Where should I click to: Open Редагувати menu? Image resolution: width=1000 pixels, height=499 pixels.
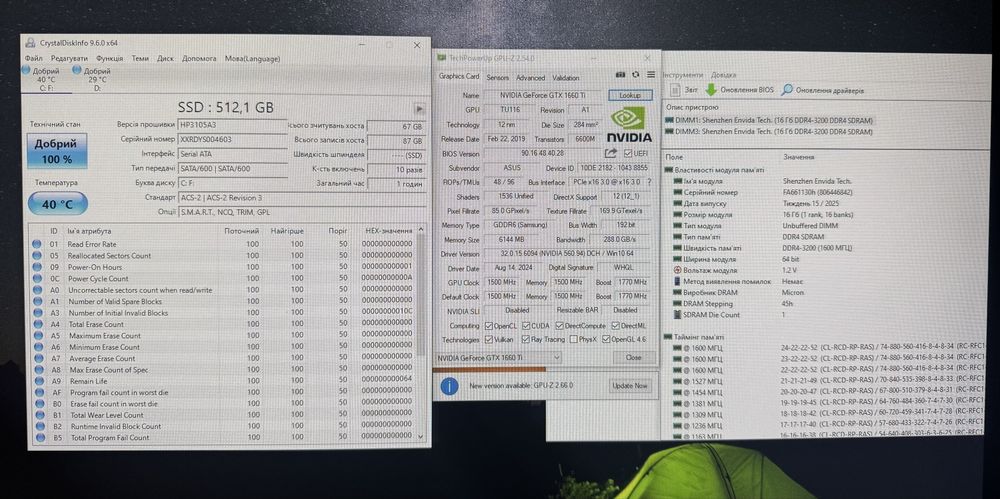point(70,58)
